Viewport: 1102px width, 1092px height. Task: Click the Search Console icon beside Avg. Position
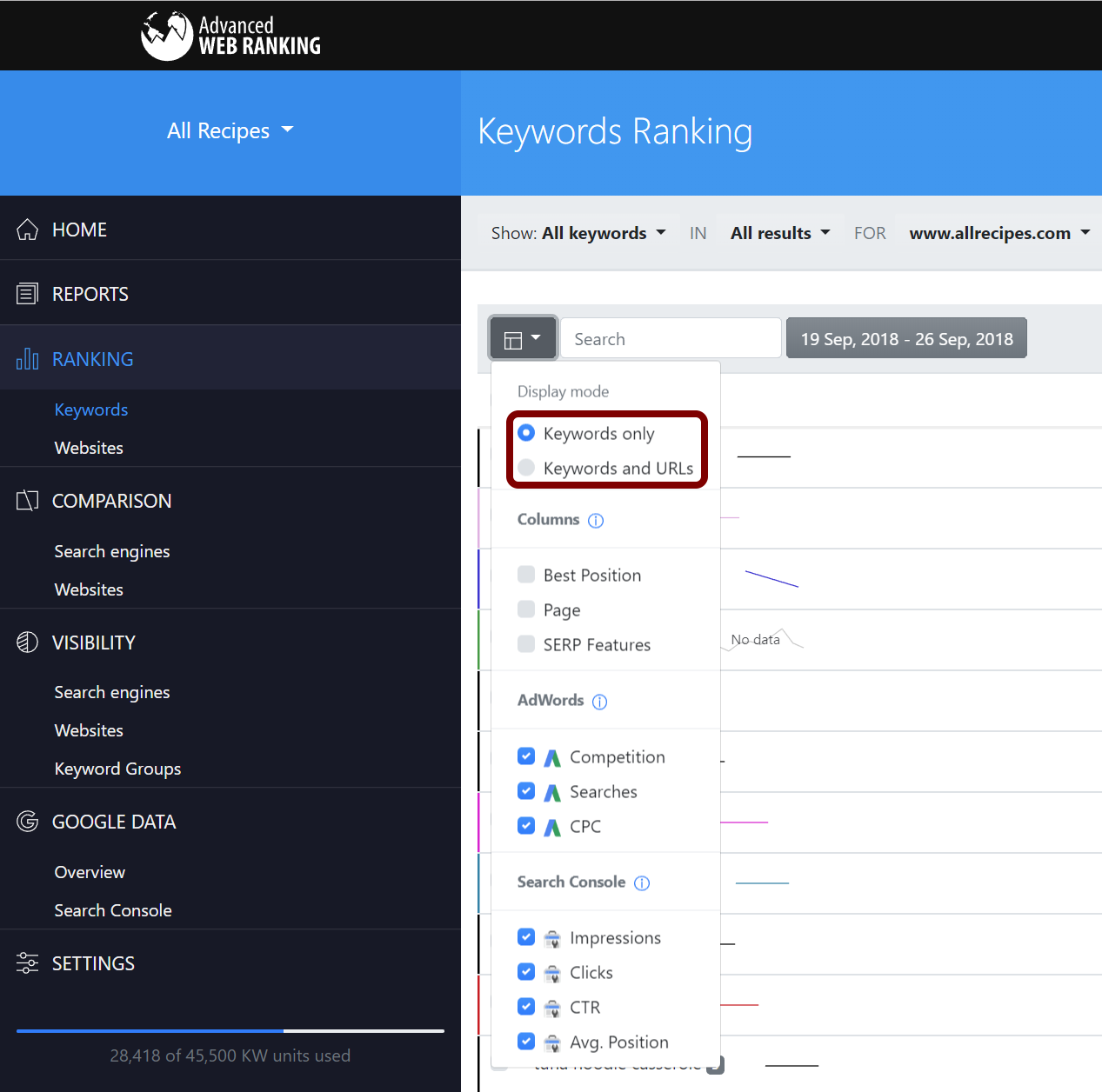tap(552, 1043)
